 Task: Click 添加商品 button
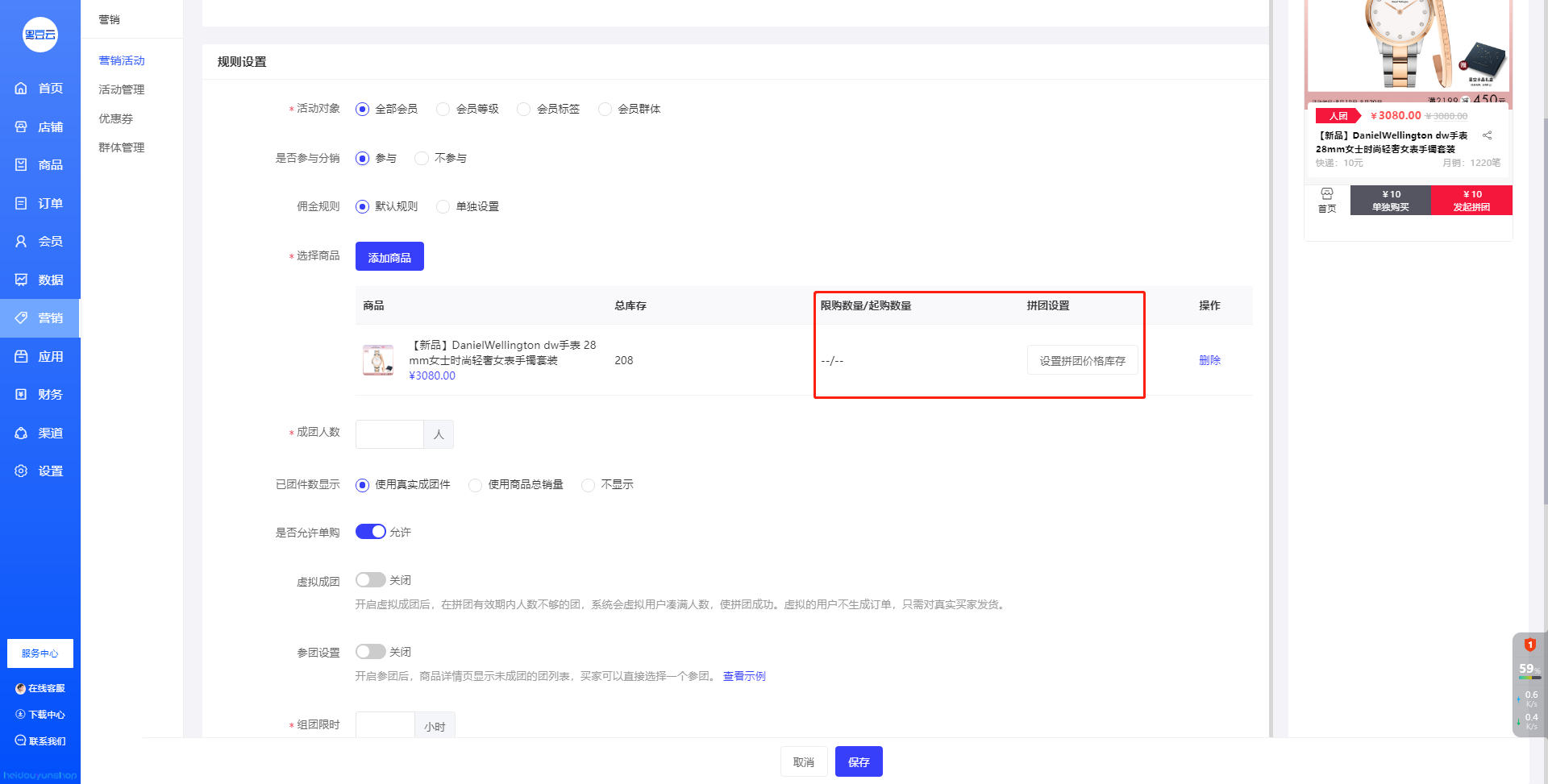(389, 256)
